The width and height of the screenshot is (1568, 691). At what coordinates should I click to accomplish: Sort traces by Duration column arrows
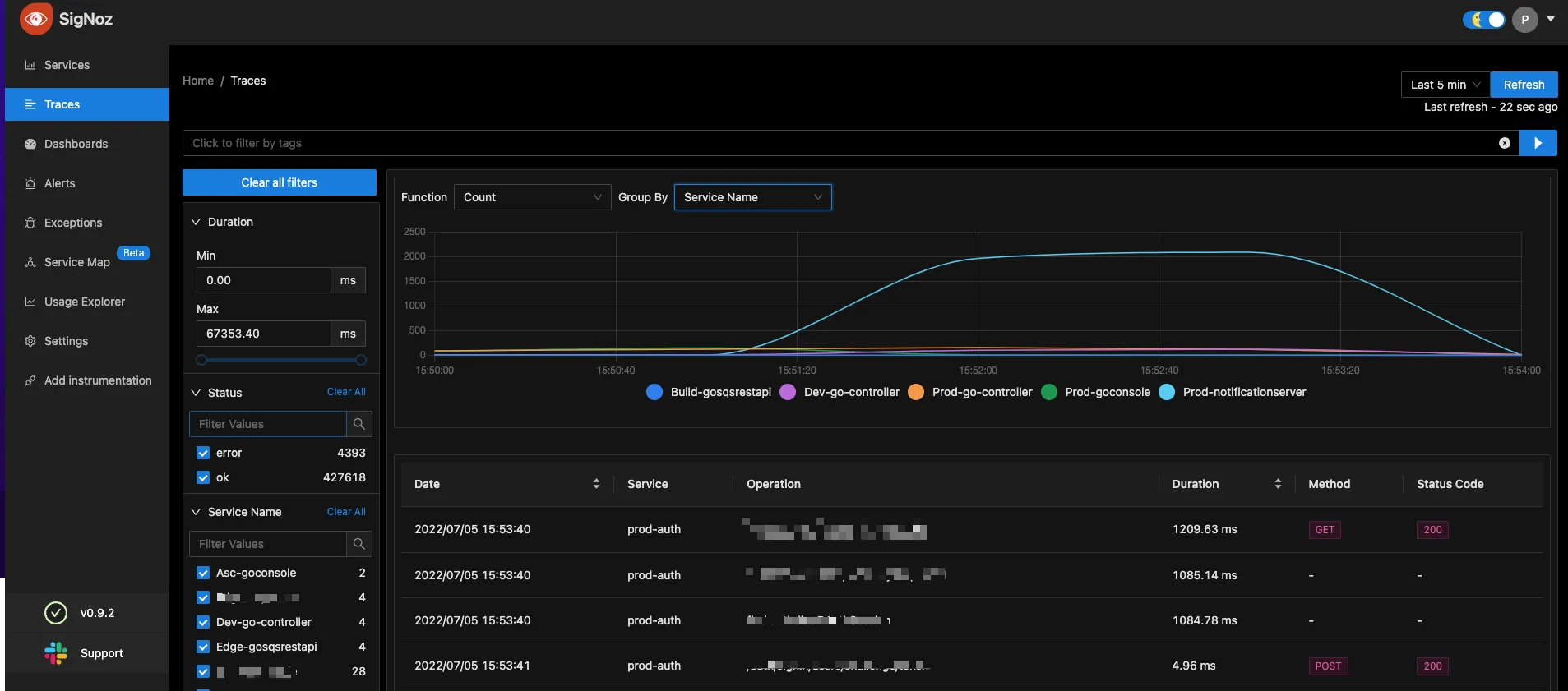[x=1278, y=484]
